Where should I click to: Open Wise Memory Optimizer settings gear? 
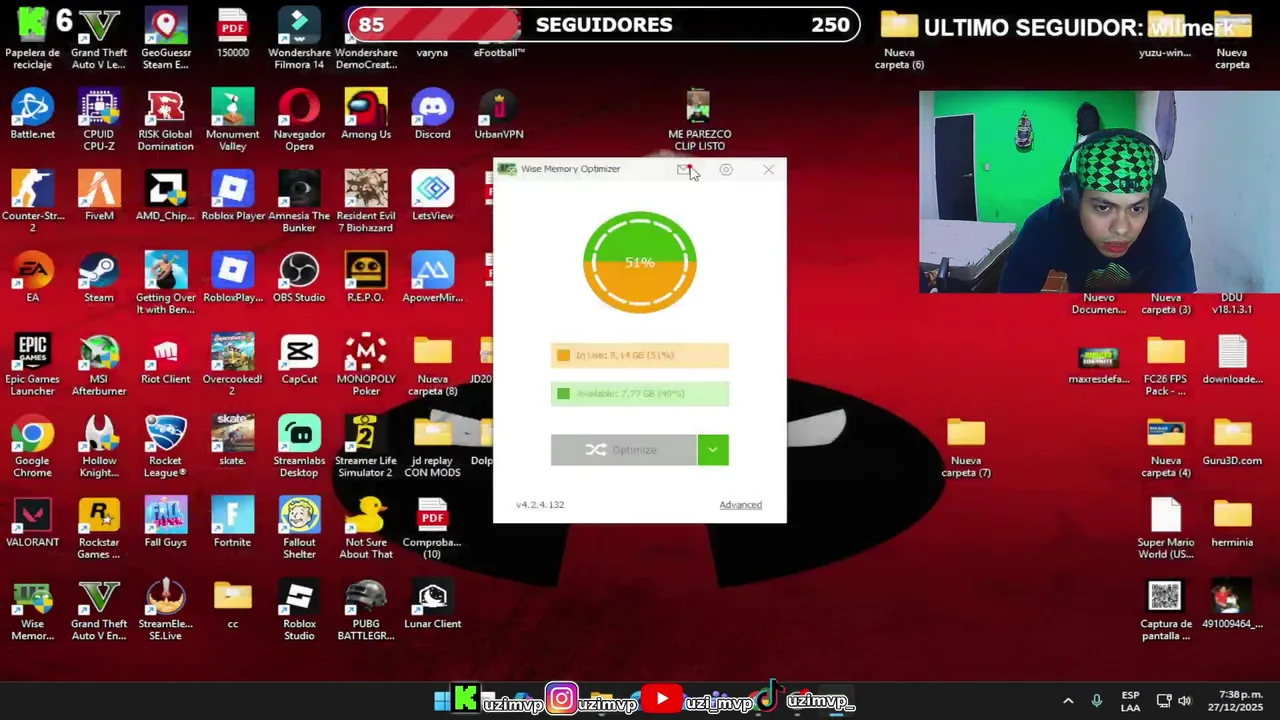[726, 170]
